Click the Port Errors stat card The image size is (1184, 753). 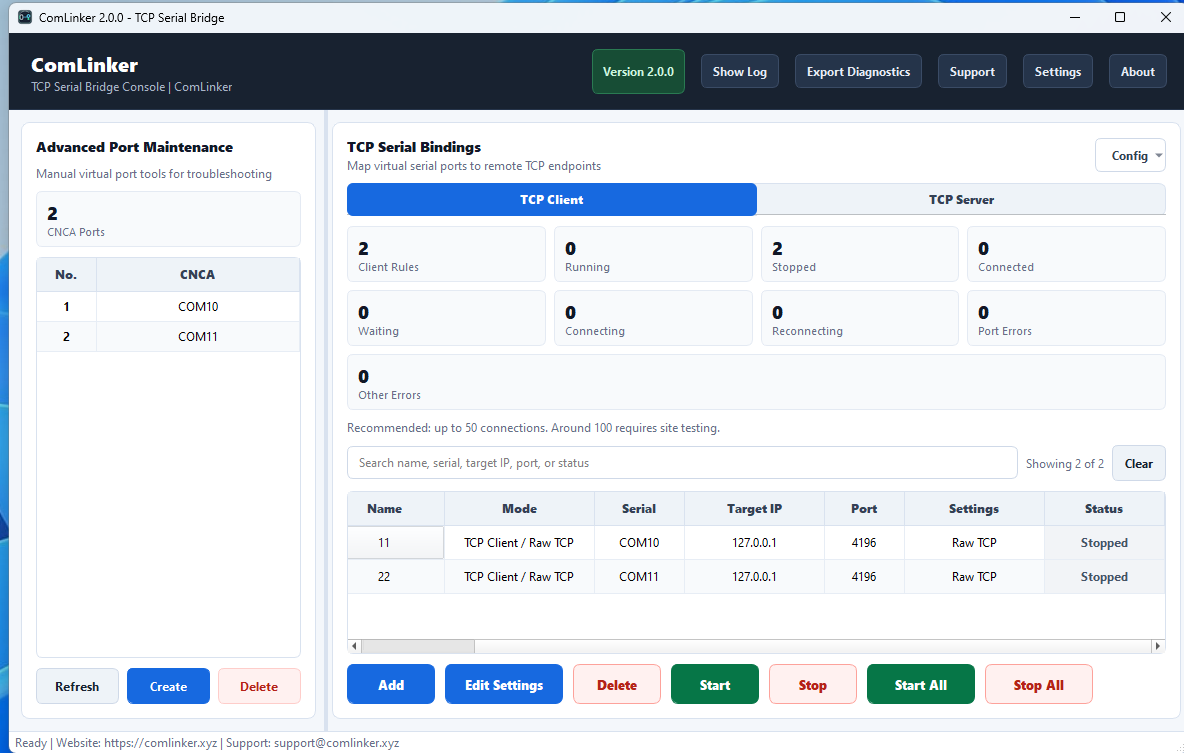(x=1066, y=319)
